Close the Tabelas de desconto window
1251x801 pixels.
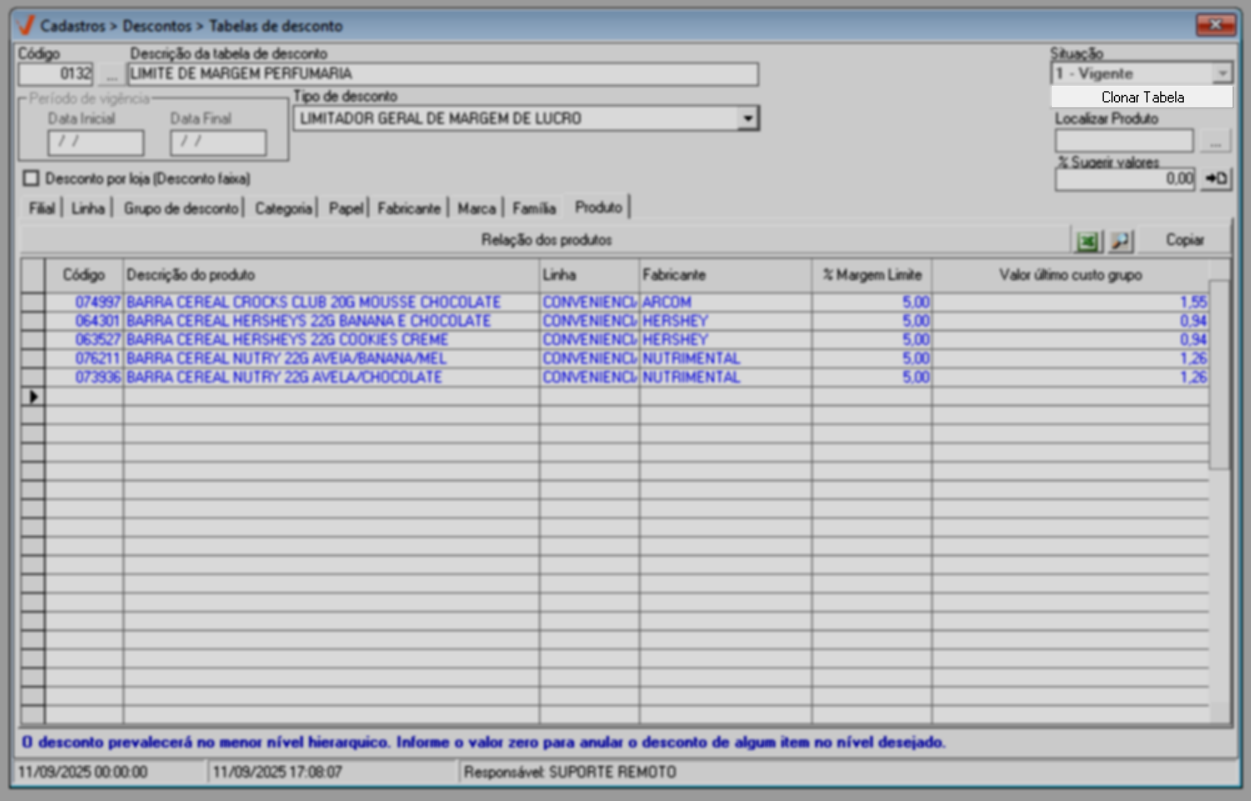point(1215,25)
